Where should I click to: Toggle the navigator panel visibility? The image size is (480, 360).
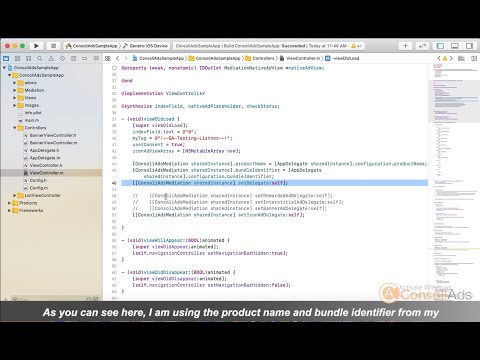coord(440,46)
